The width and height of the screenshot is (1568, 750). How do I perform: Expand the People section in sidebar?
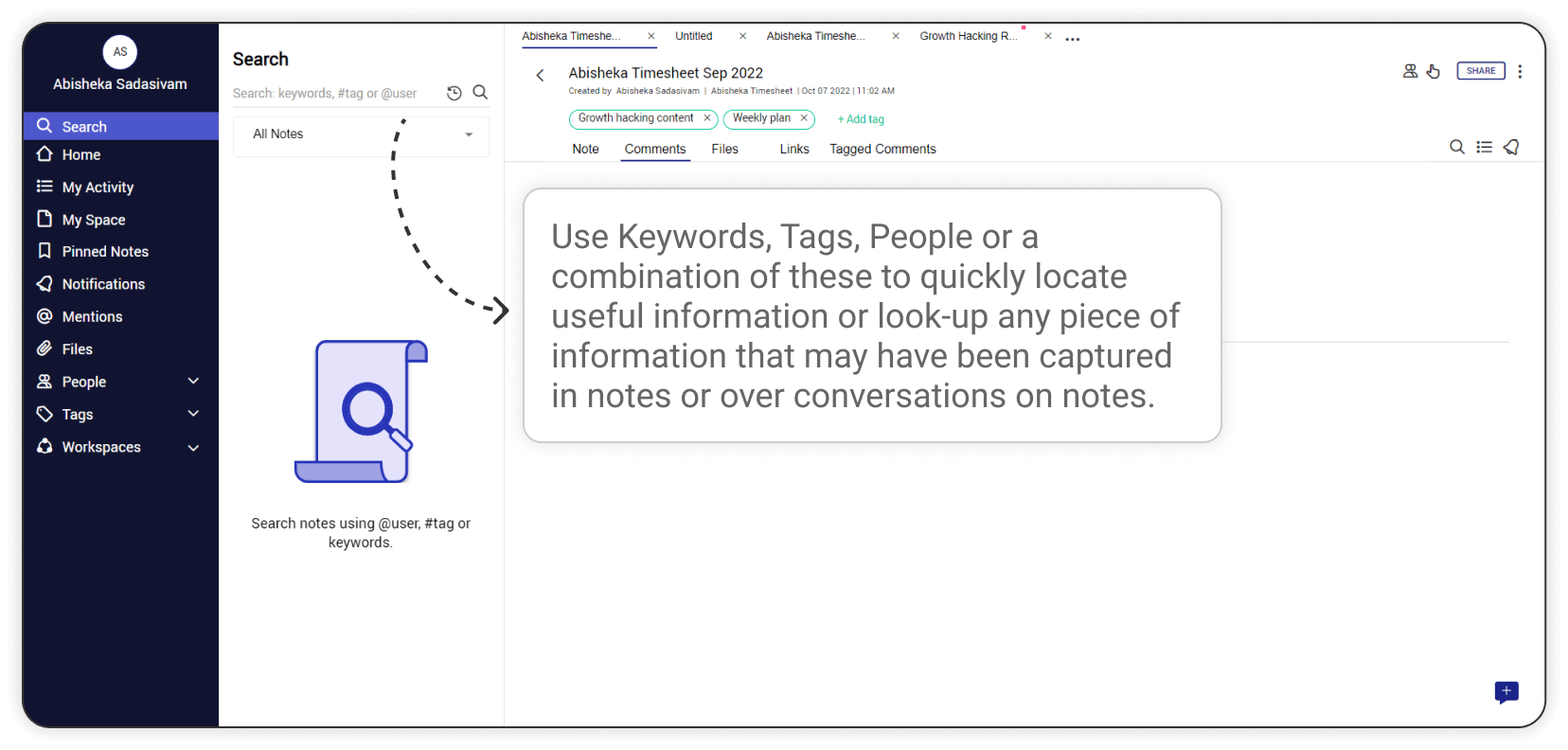[193, 382]
